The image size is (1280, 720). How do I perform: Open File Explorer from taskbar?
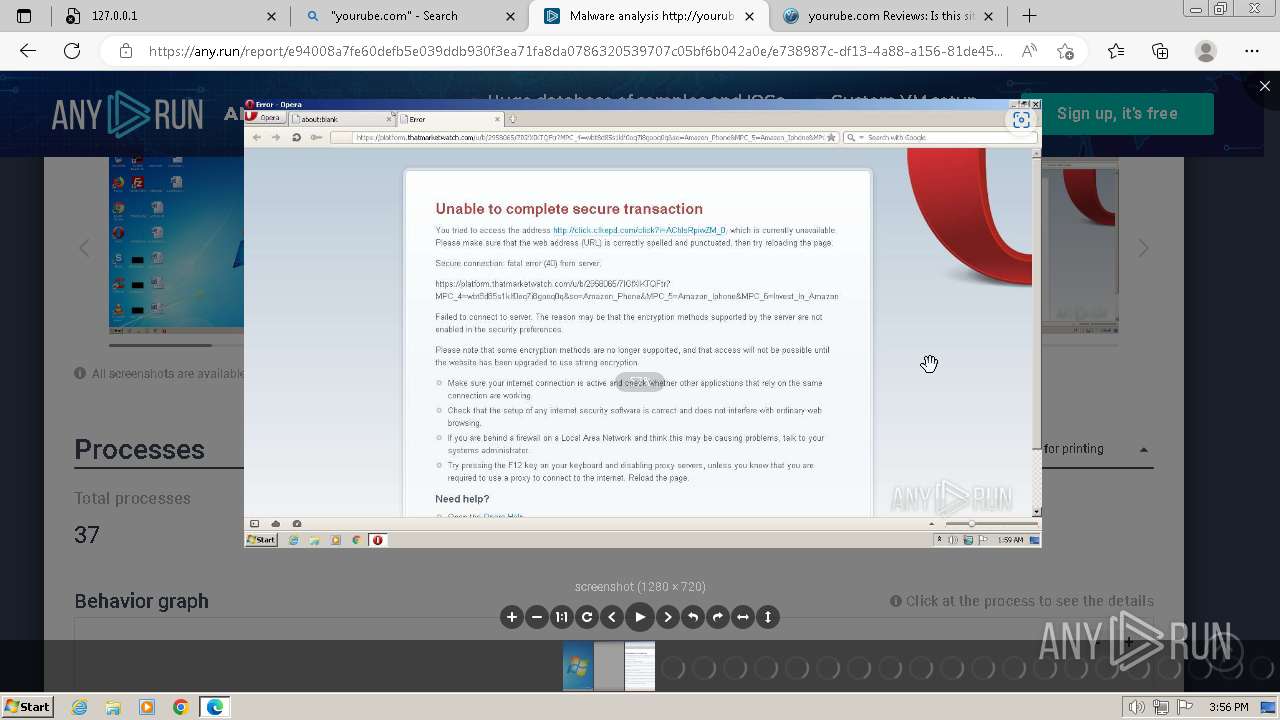coord(113,707)
